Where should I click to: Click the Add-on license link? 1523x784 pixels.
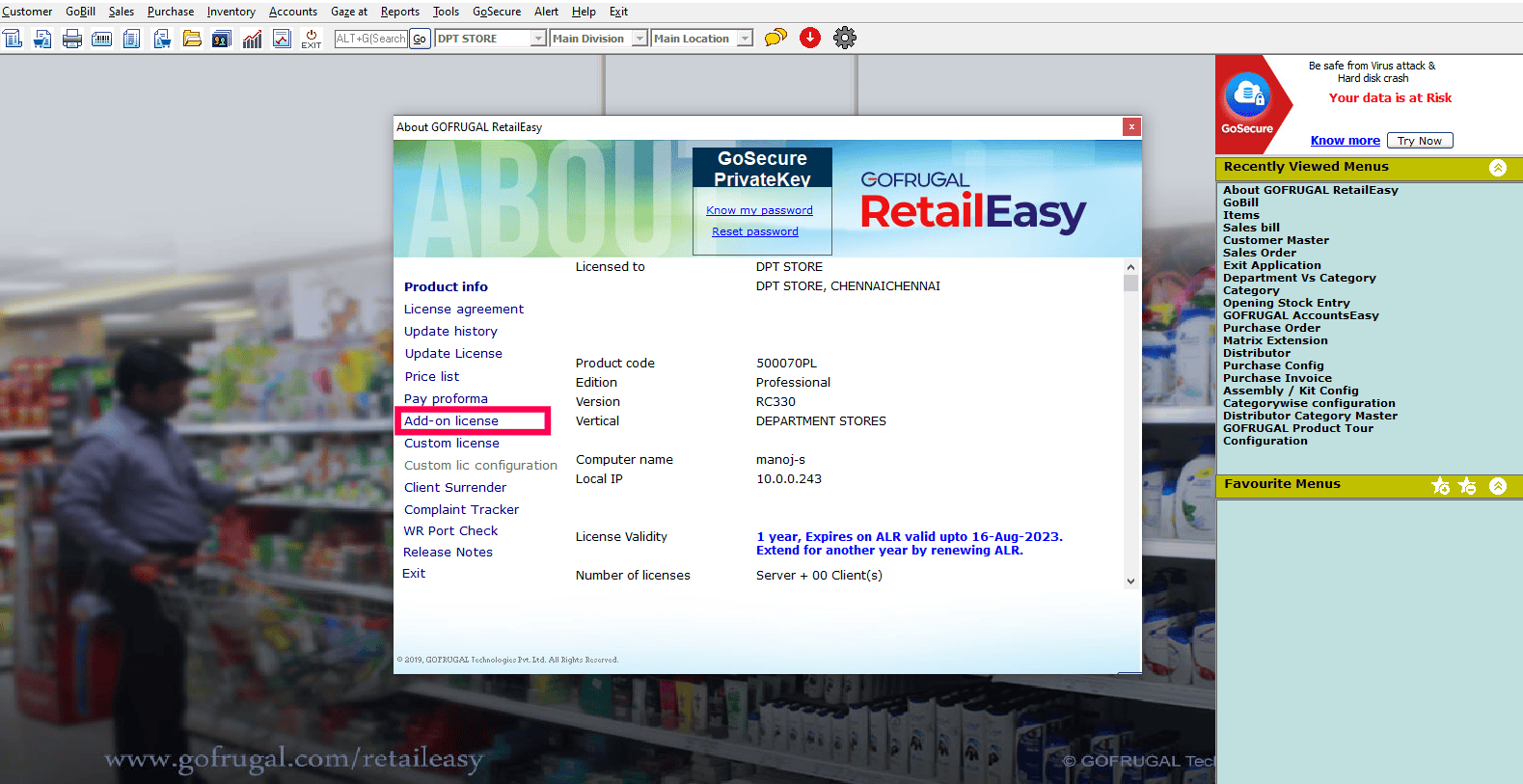pos(451,420)
